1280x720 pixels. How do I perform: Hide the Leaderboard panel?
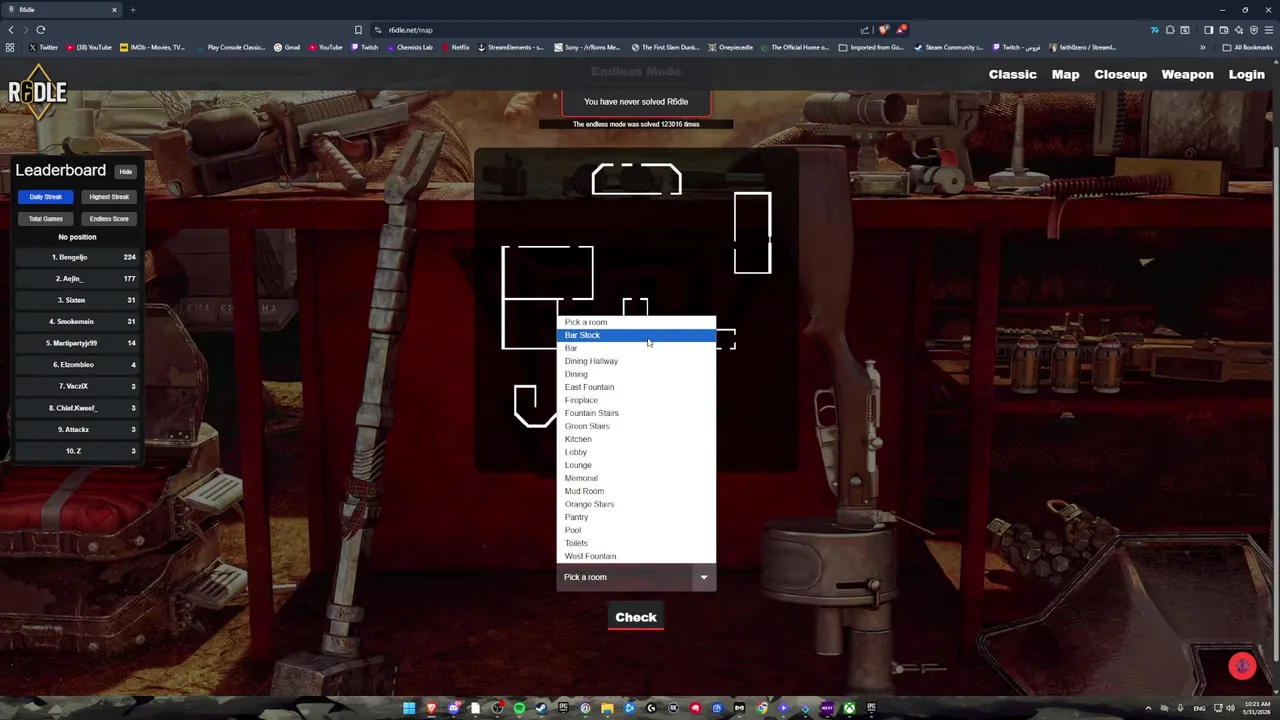[x=126, y=172]
